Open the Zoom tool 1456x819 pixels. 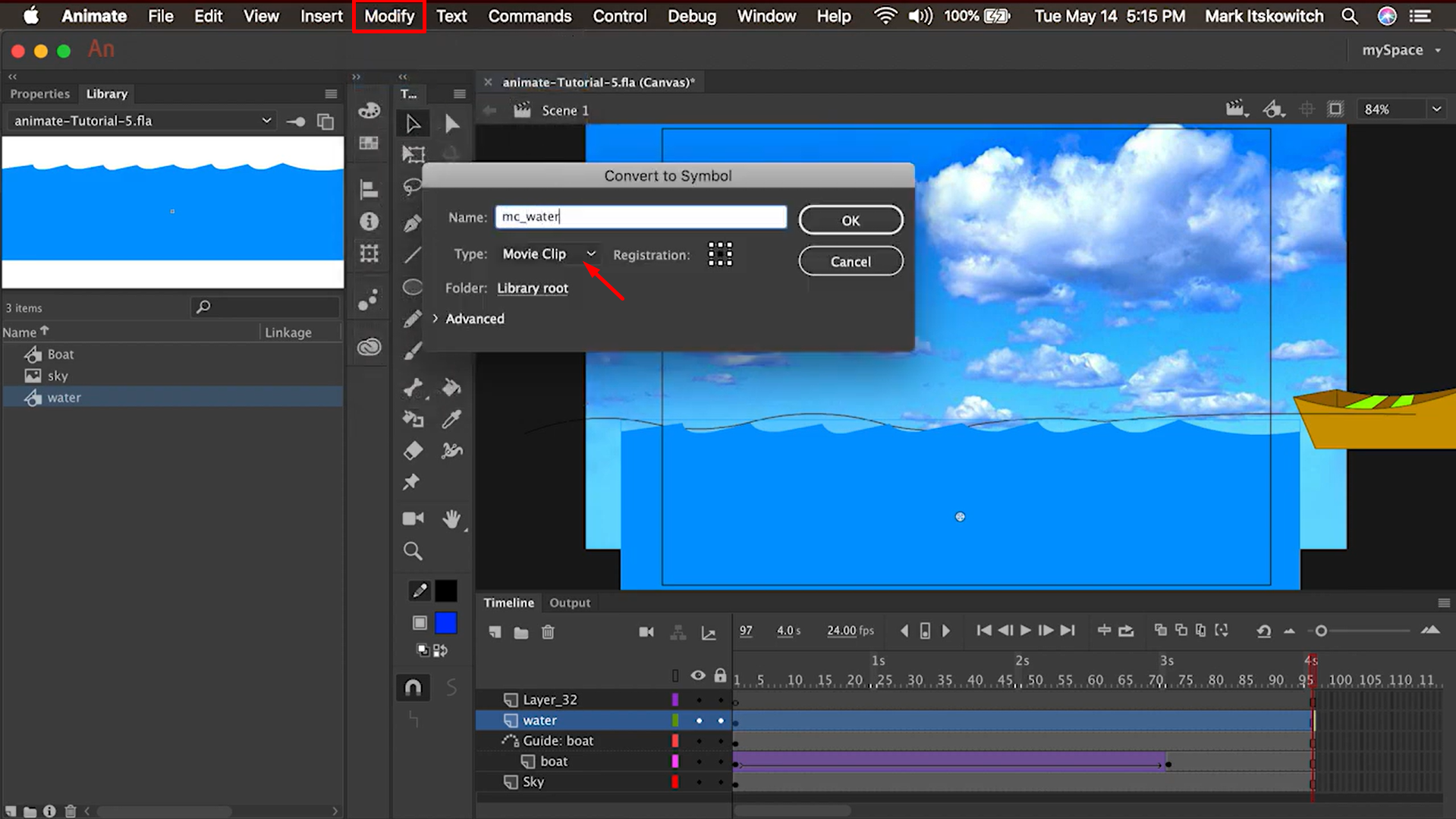(x=414, y=552)
